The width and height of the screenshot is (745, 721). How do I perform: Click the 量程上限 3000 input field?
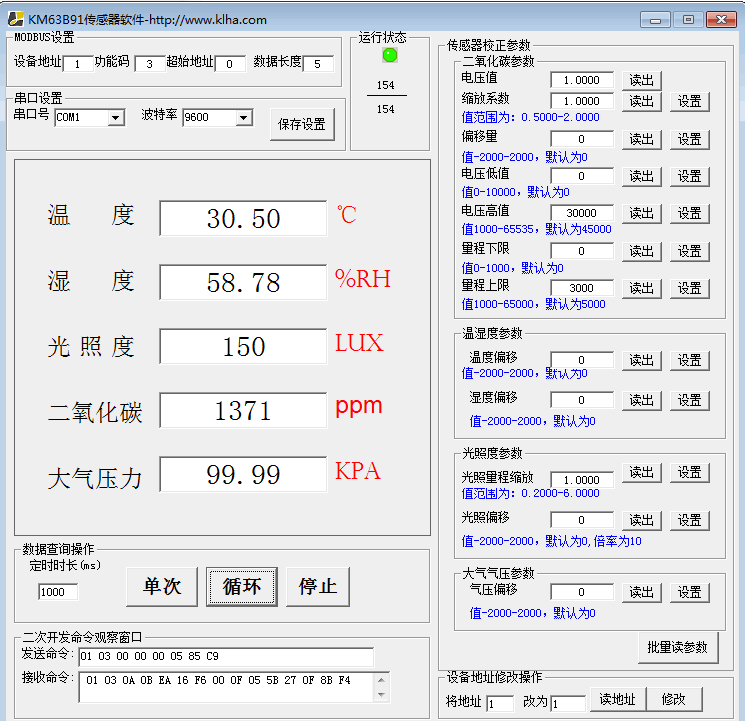582,288
